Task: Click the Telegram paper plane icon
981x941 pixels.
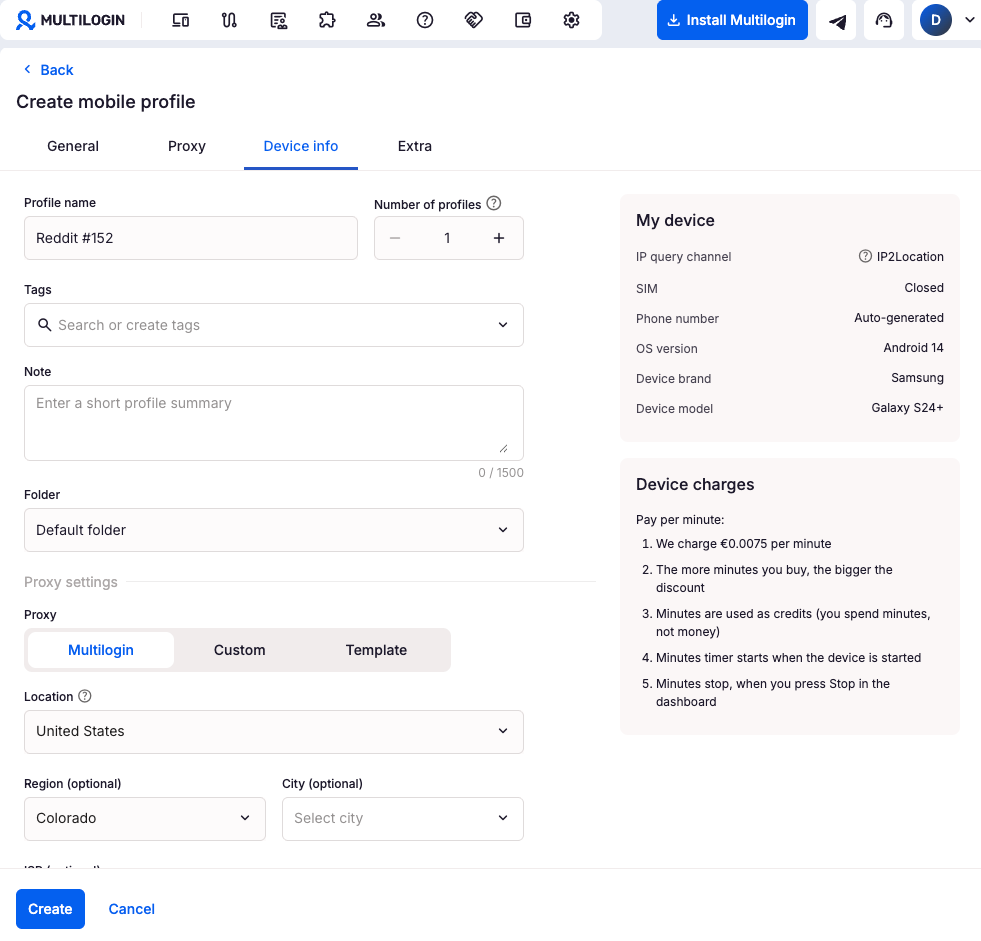Action: click(x=838, y=21)
